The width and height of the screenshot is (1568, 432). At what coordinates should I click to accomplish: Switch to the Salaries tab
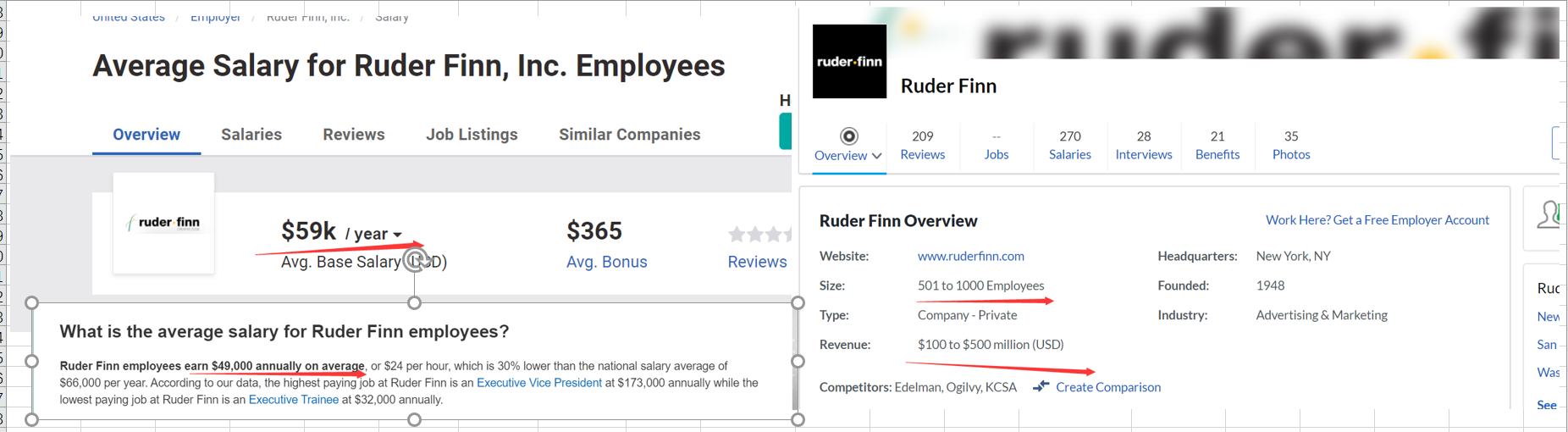point(251,135)
